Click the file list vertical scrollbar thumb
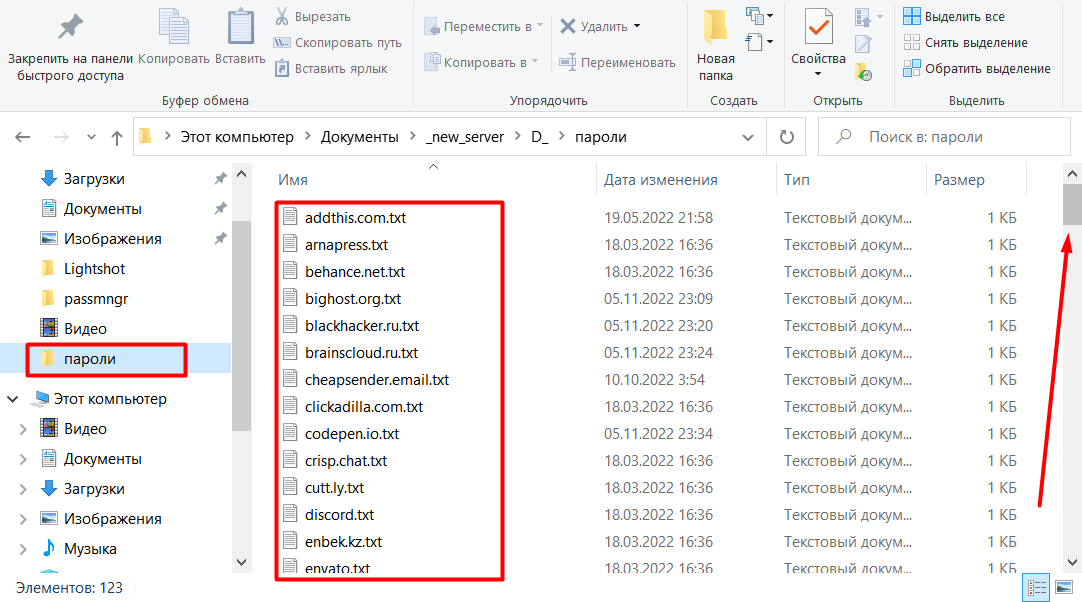This screenshot has height=602, width=1082. pyautogui.click(x=1072, y=204)
